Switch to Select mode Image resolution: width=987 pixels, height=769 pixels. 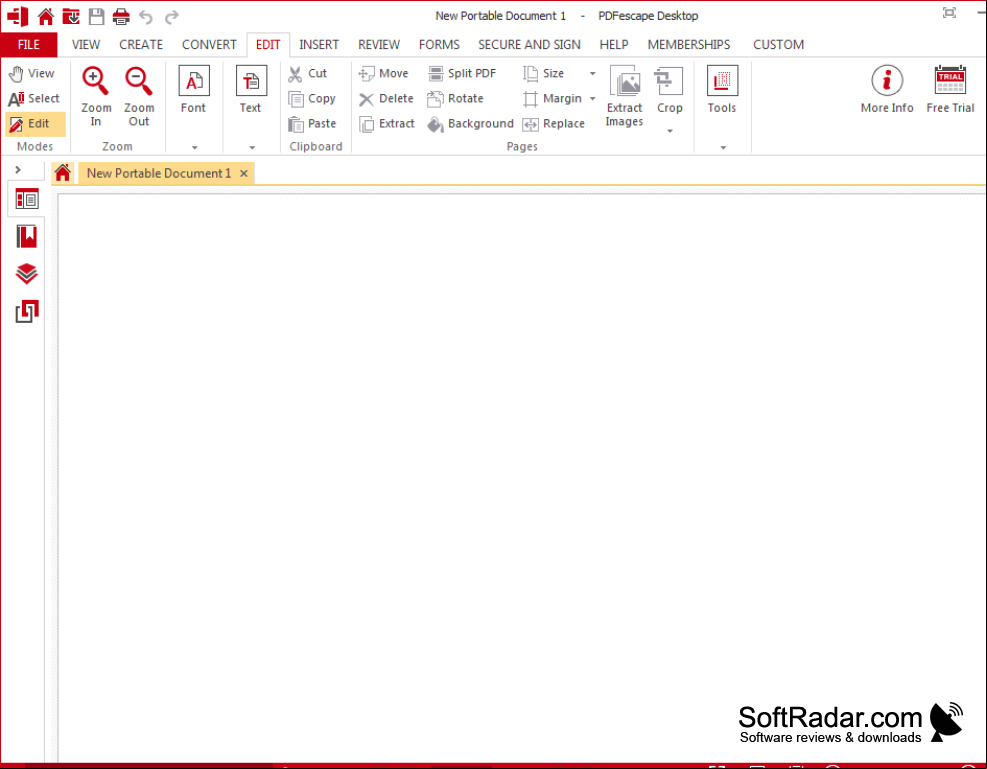[35, 99]
